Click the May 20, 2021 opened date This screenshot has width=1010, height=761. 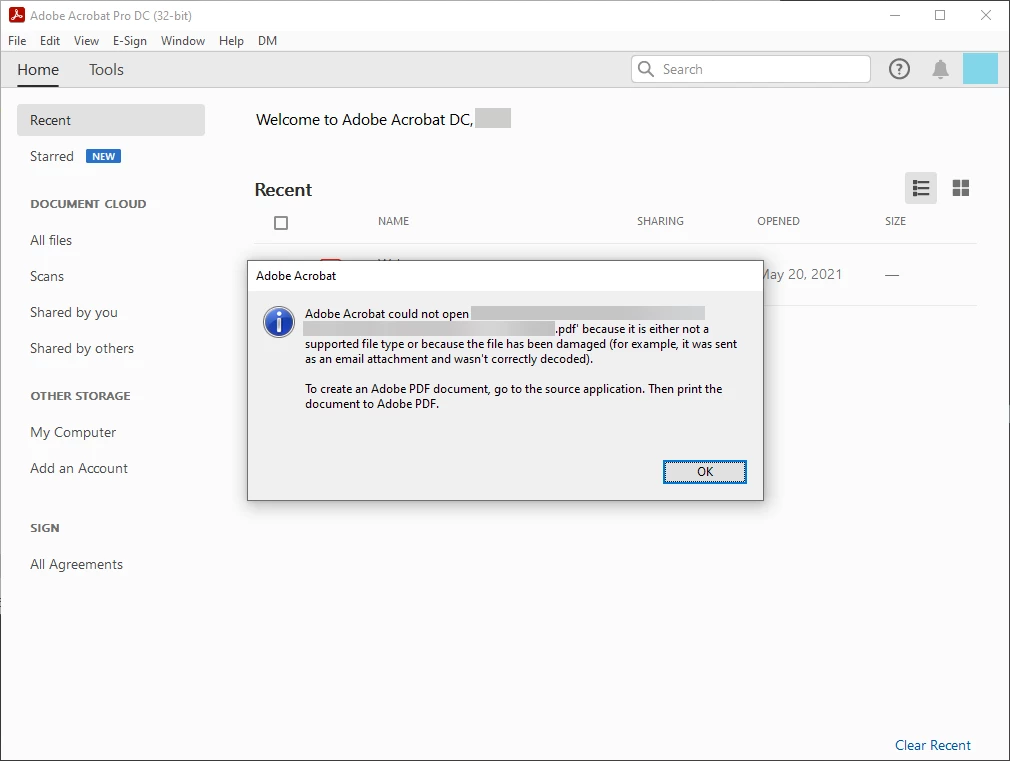pos(803,275)
